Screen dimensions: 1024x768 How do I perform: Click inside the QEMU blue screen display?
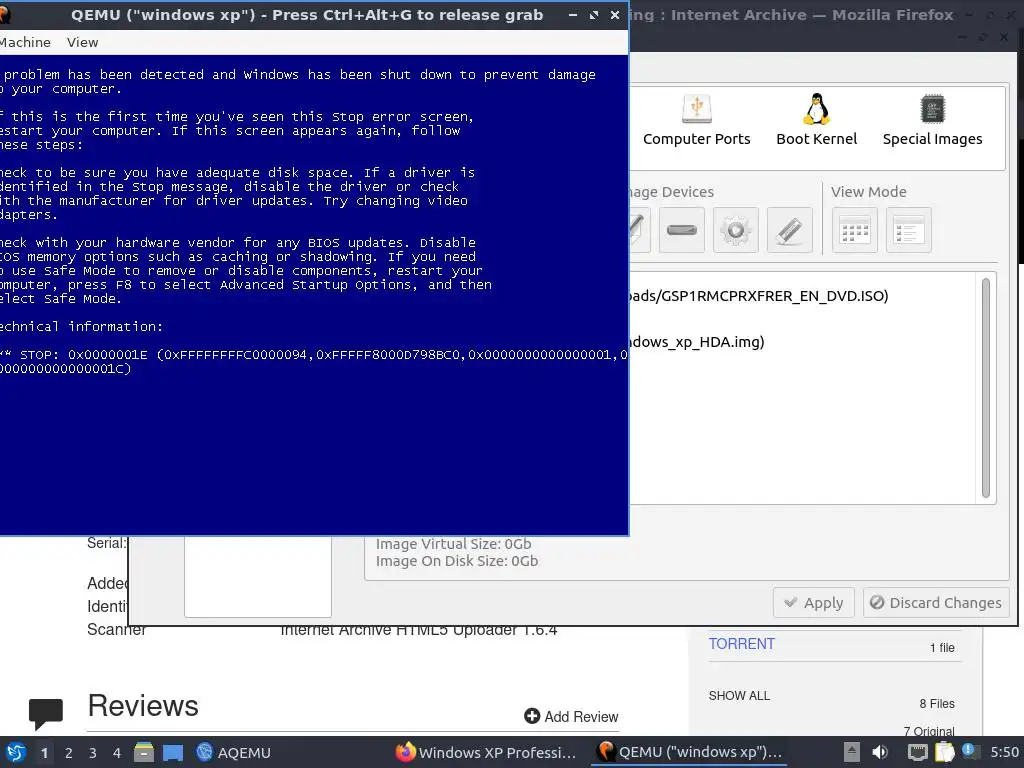coord(313,295)
